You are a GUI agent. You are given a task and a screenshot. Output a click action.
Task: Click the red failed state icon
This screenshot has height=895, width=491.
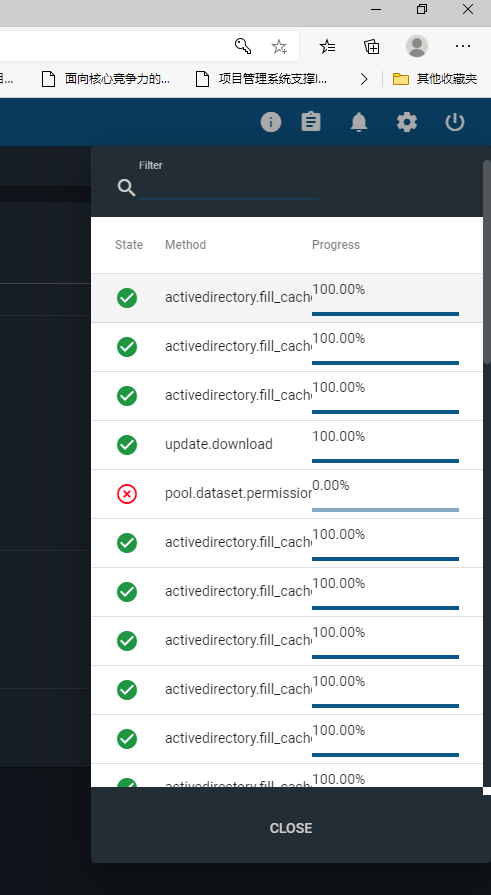pyautogui.click(x=127, y=494)
